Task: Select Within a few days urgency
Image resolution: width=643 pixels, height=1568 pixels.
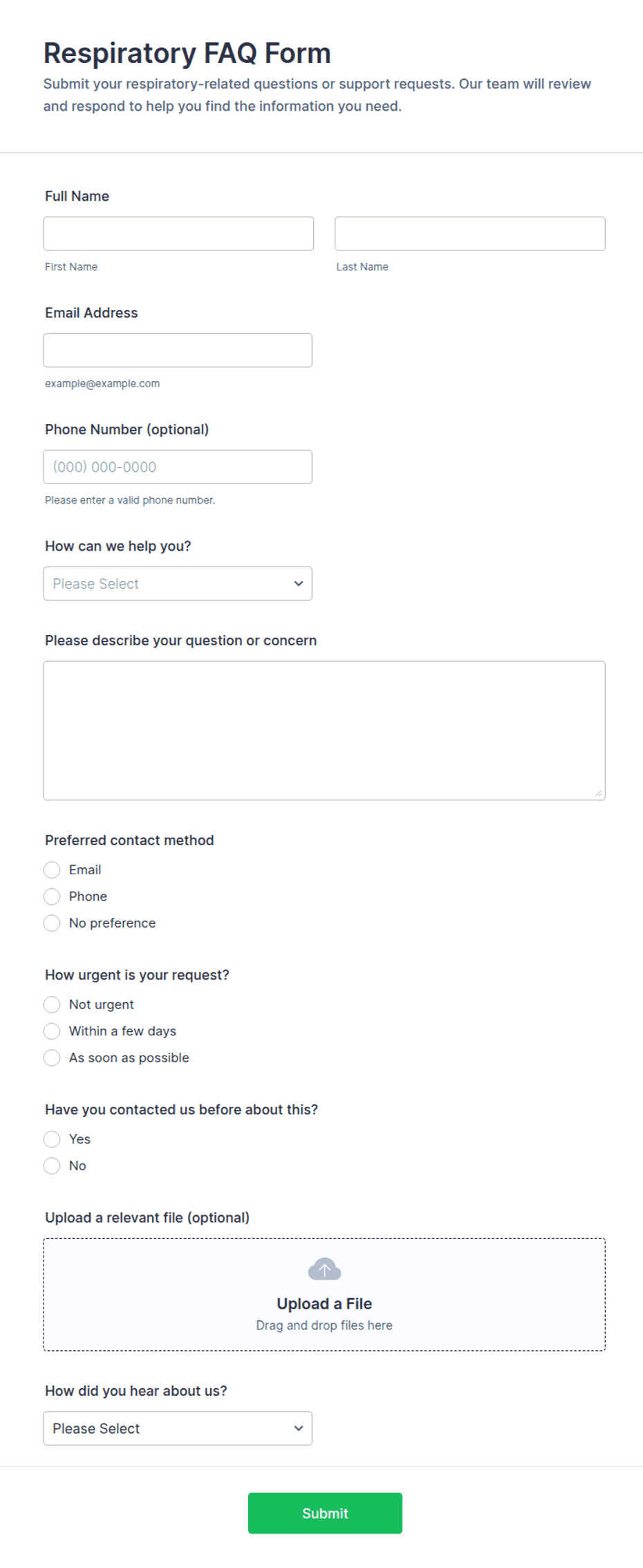Action: pyautogui.click(x=52, y=1031)
